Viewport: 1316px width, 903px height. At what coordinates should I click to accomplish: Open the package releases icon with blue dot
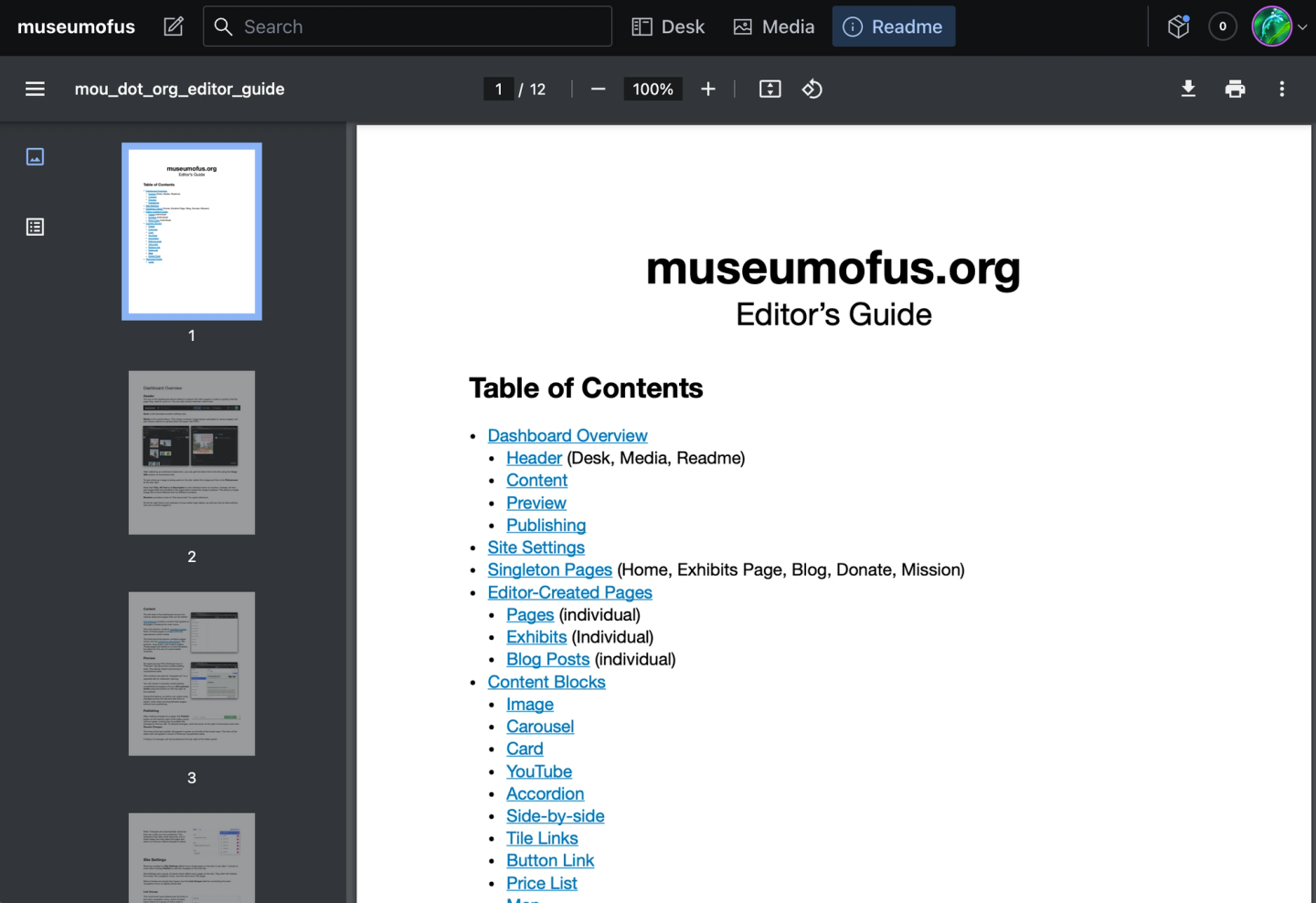(x=1177, y=27)
